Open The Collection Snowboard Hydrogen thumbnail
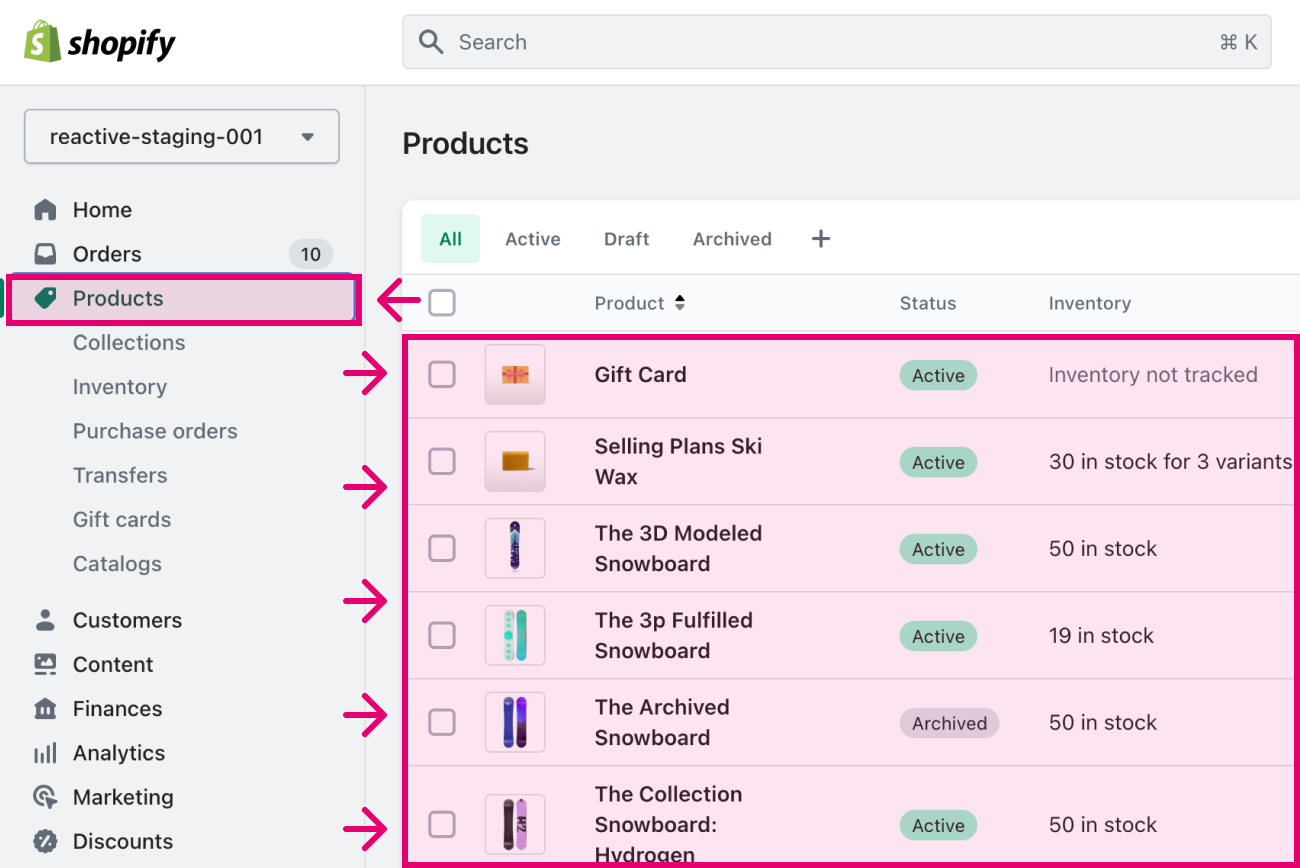Viewport: 1300px width, 868px height. [515, 825]
